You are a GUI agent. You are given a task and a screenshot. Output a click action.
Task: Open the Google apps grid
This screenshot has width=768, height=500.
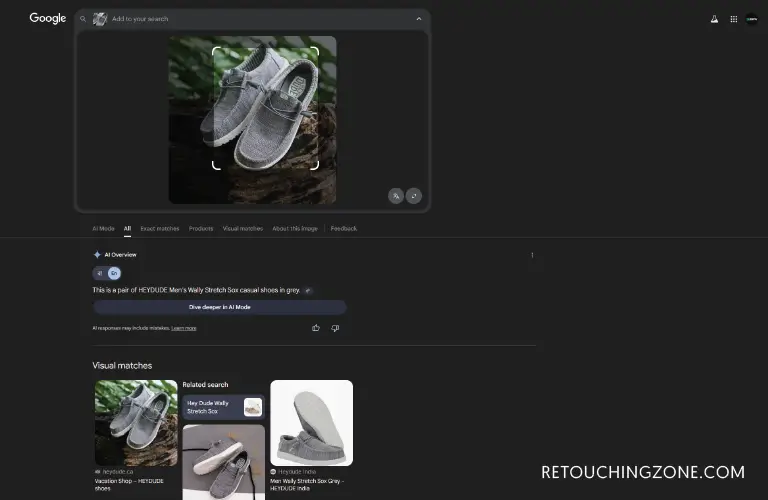[733, 19]
